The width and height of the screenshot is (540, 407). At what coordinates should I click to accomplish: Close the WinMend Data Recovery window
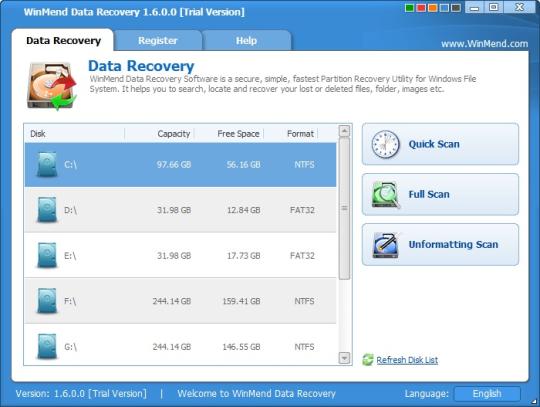(519, 7)
